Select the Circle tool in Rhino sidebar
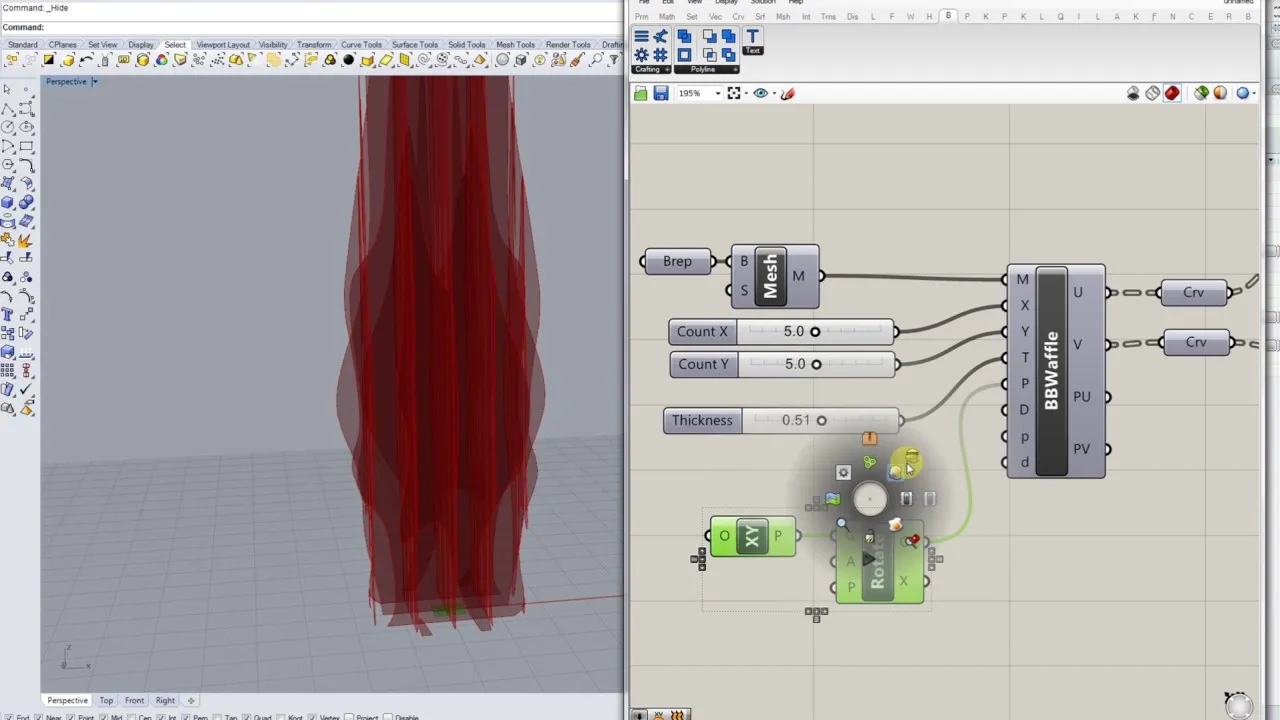Viewport: 1280px width, 720px height. [7, 126]
